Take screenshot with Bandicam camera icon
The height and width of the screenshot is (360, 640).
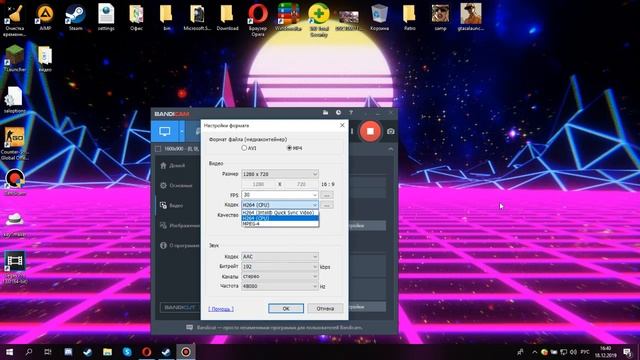pos(391,131)
